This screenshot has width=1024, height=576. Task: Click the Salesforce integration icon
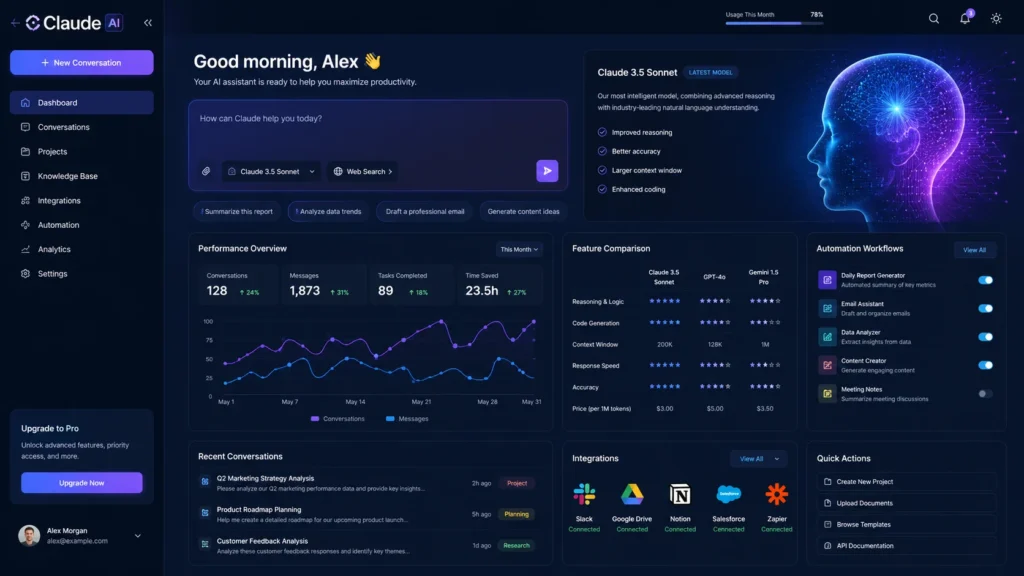click(728, 494)
